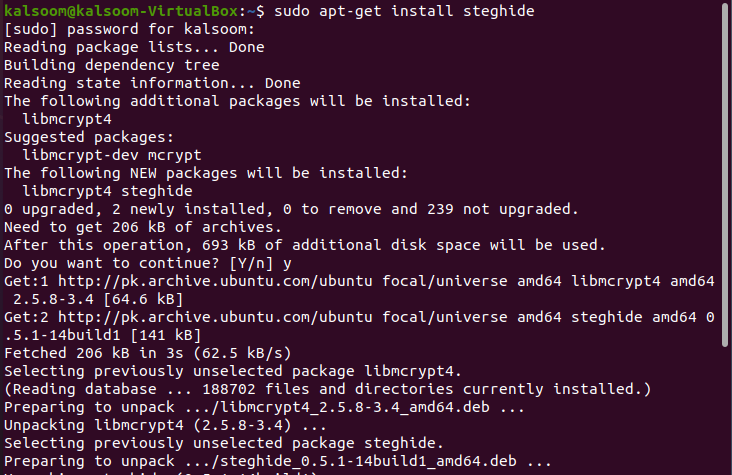Viewport: 732px width, 475px height.
Task: Click the '0 upgraded, 2 newly installed' line
Action: [291, 209]
